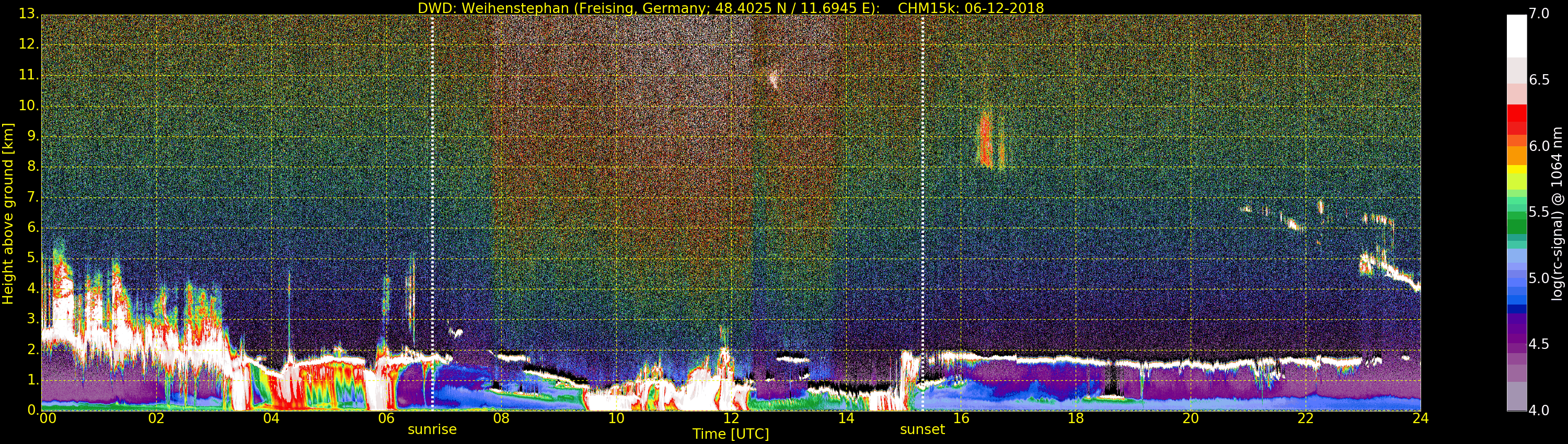Click the '5.' tick on the height axis
1568x444 pixels.
[x=33, y=258]
